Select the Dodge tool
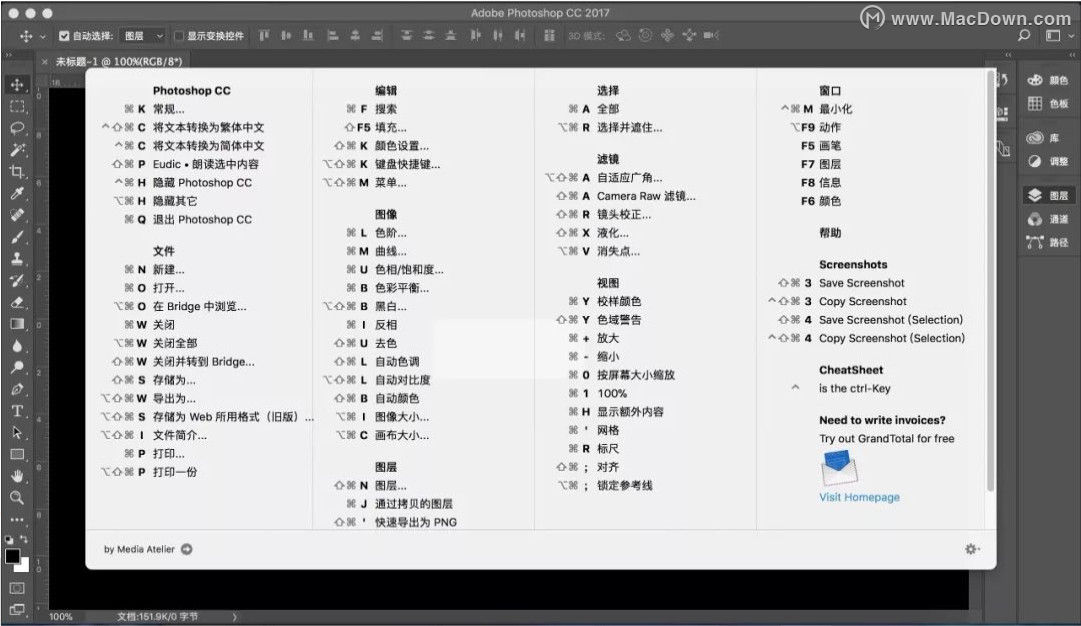Screen dimensions: 1081x626 click(17, 367)
